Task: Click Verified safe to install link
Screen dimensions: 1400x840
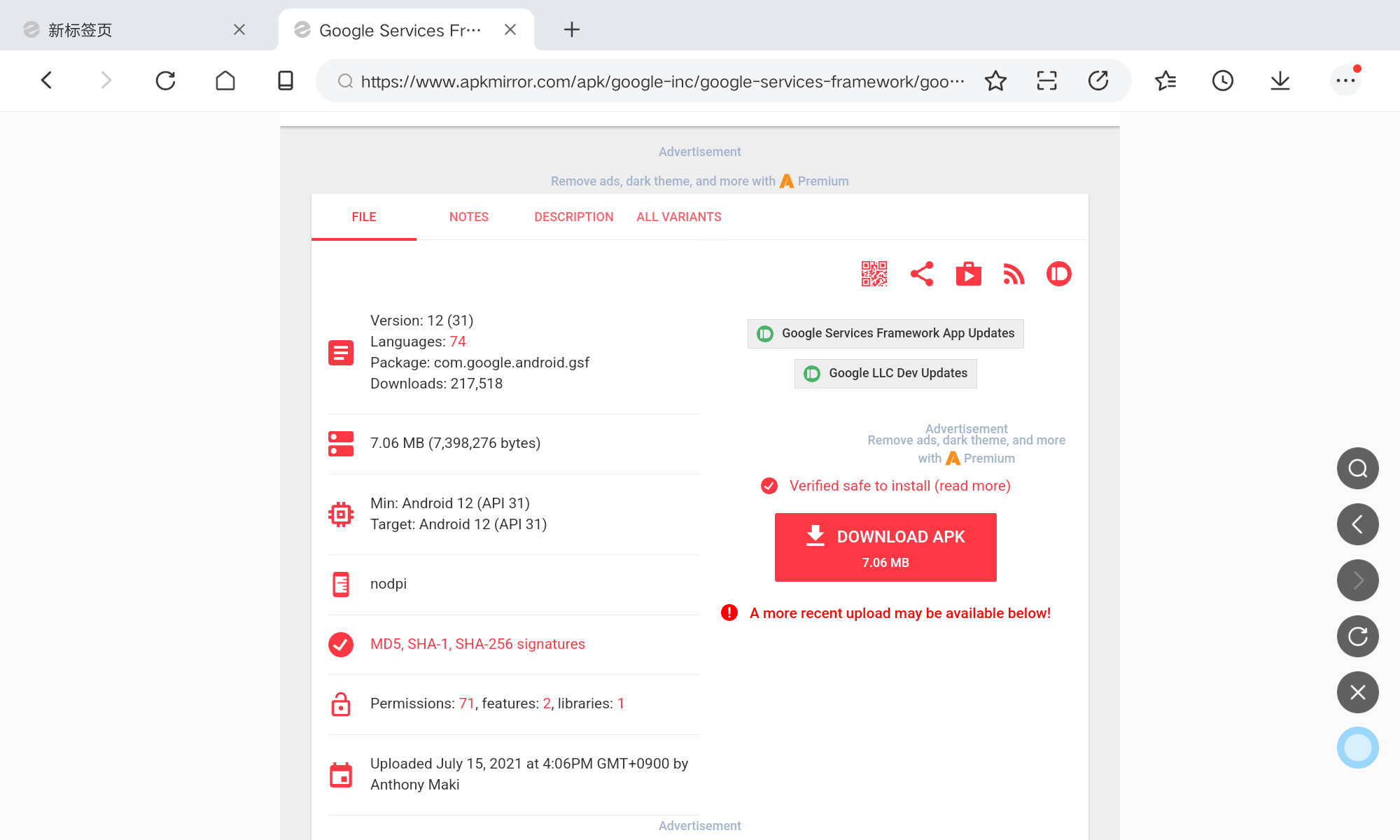Action: coord(899,486)
